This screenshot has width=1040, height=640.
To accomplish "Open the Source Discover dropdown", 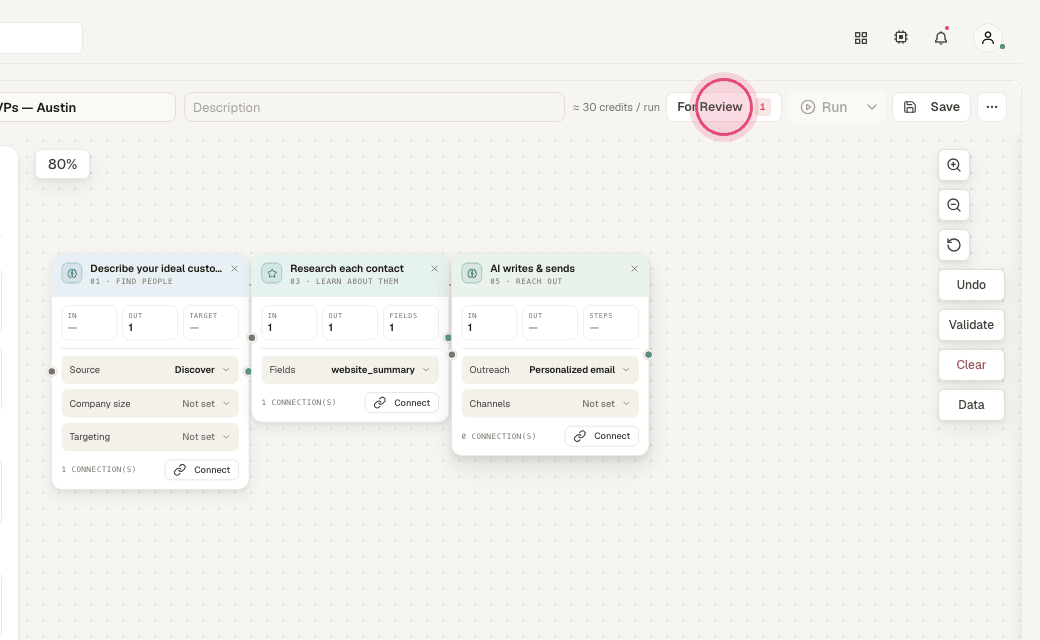I will tap(150, 370).
